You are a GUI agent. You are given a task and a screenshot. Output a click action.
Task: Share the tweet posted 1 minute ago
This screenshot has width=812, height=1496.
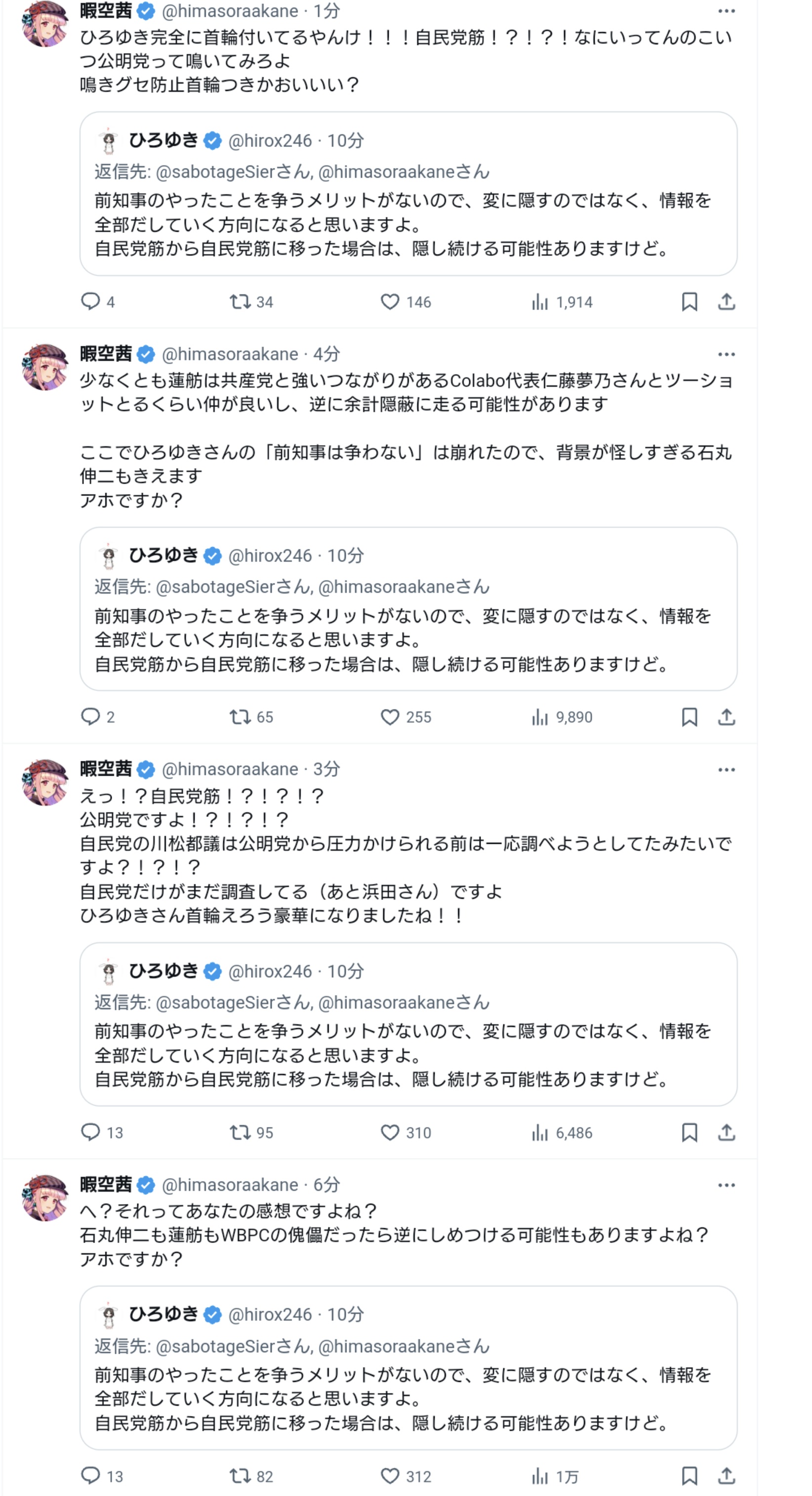[x=726, y=301]
